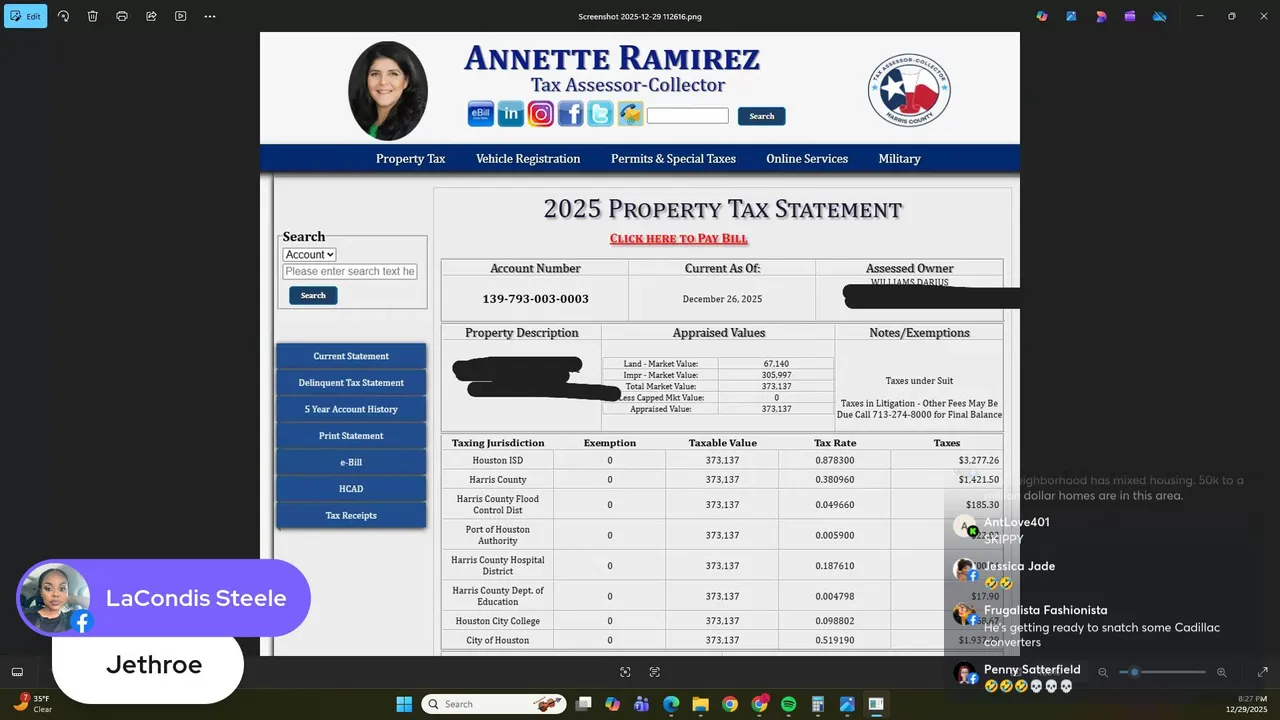Screen dimensions: 1280x720
Task: Click the zoom level slider
Action: 1162,672
